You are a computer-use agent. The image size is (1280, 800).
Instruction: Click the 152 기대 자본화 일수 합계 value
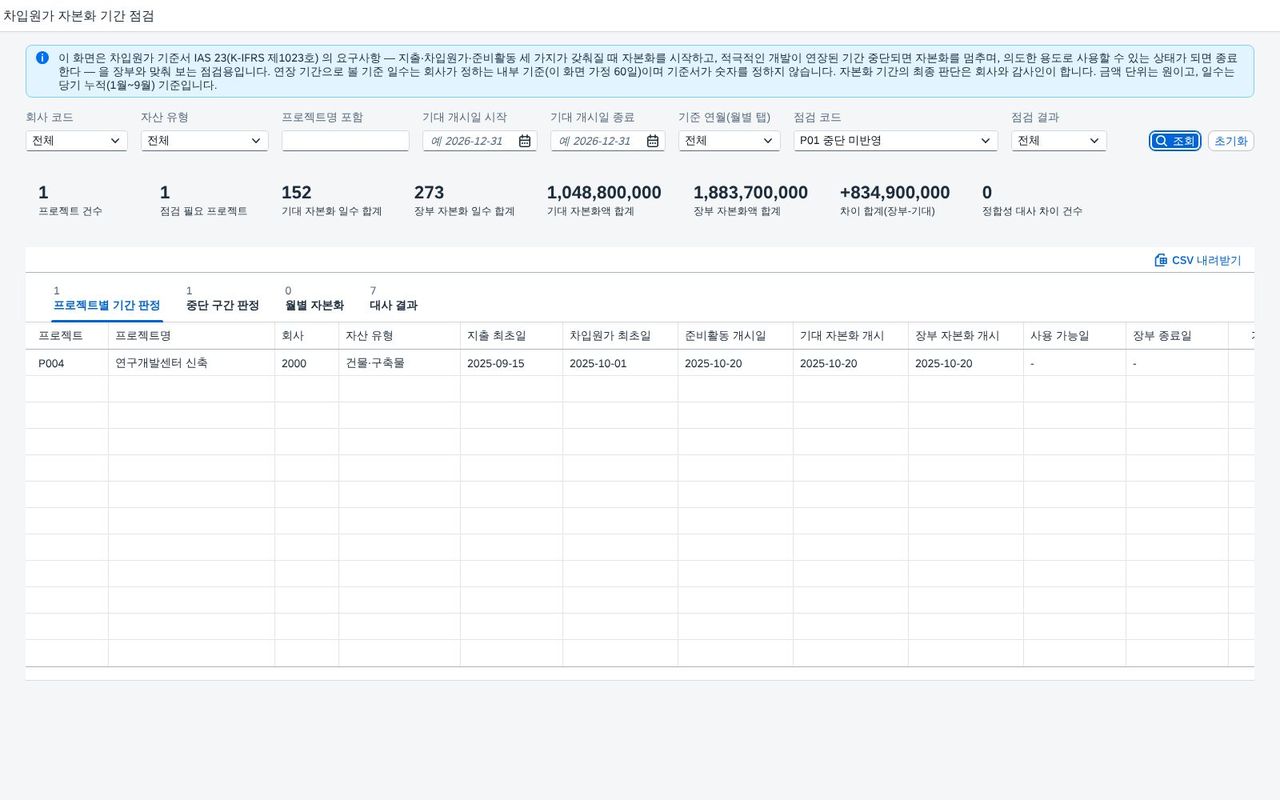(296, 193)
